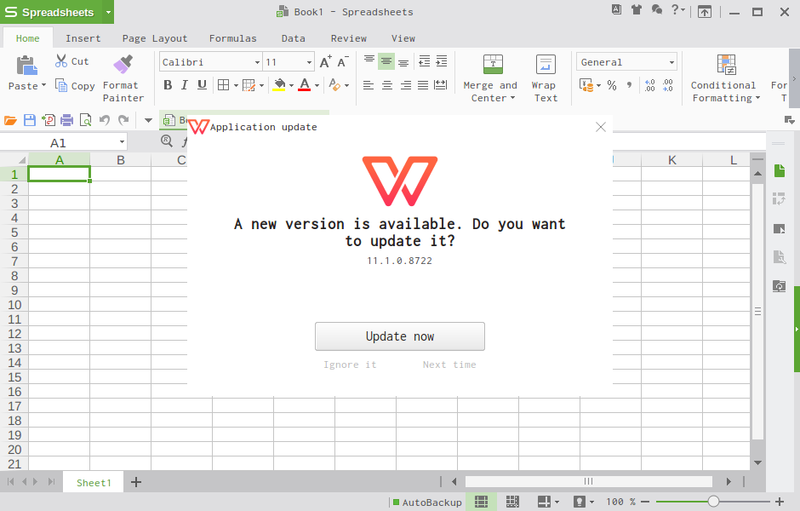The height and width of the screenshot is (511, 800).
Task: Open the Spreadsheets application menu arrow
Action: (108, 12)
